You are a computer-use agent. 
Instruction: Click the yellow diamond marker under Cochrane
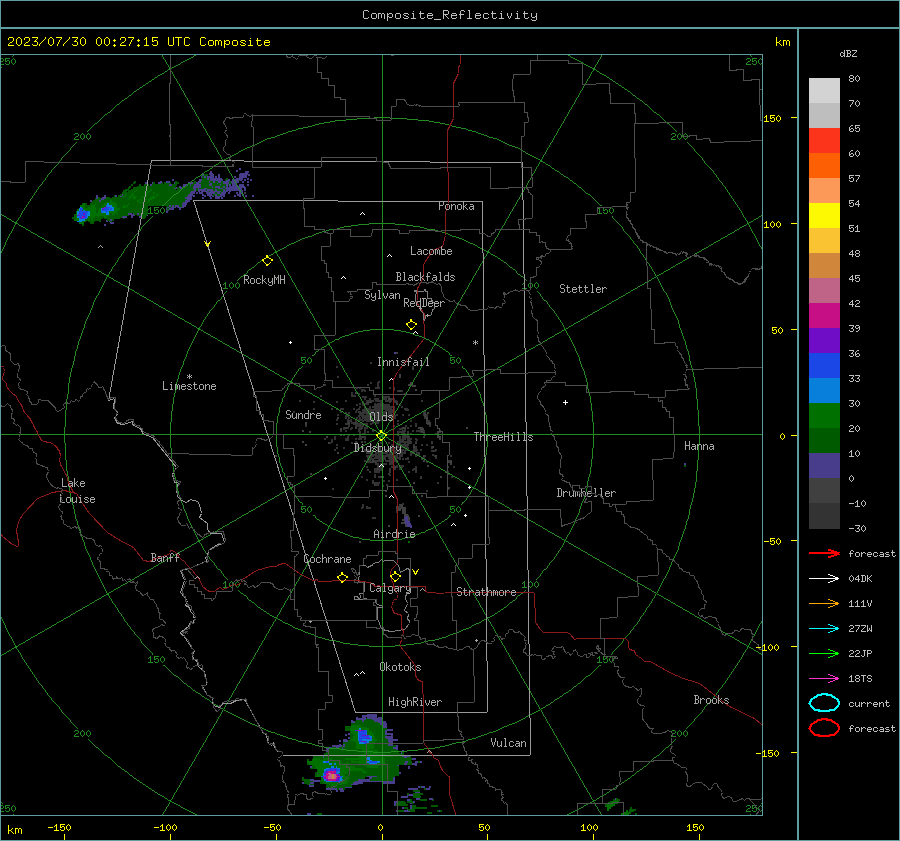pyautogui.click(x=342, y=577)
